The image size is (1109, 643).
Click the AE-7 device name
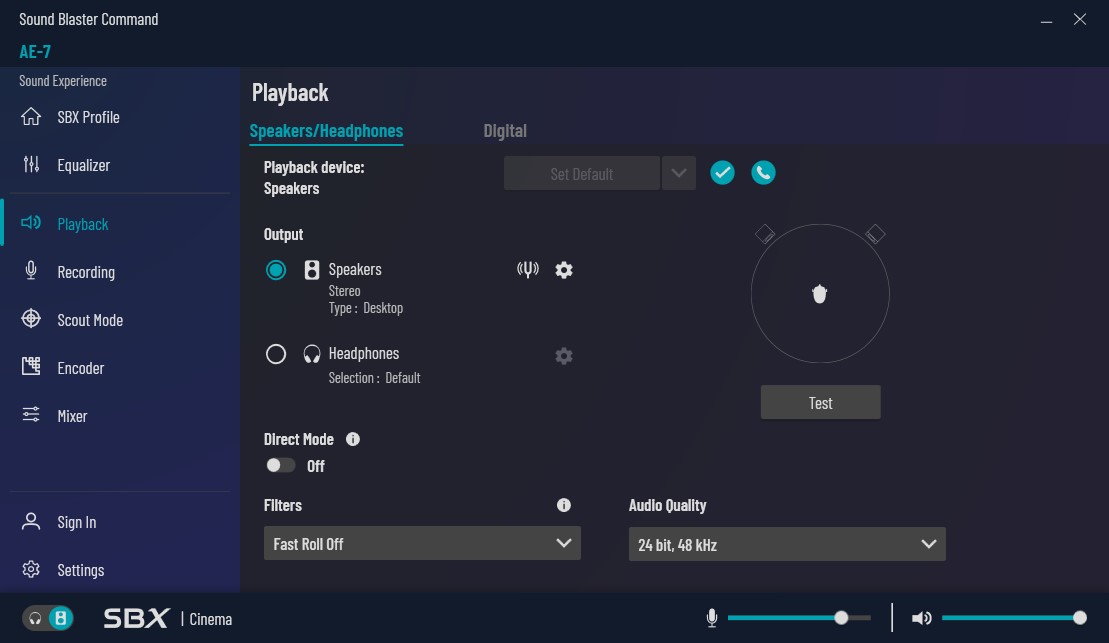pyautogui.click(x=35, y=51)
